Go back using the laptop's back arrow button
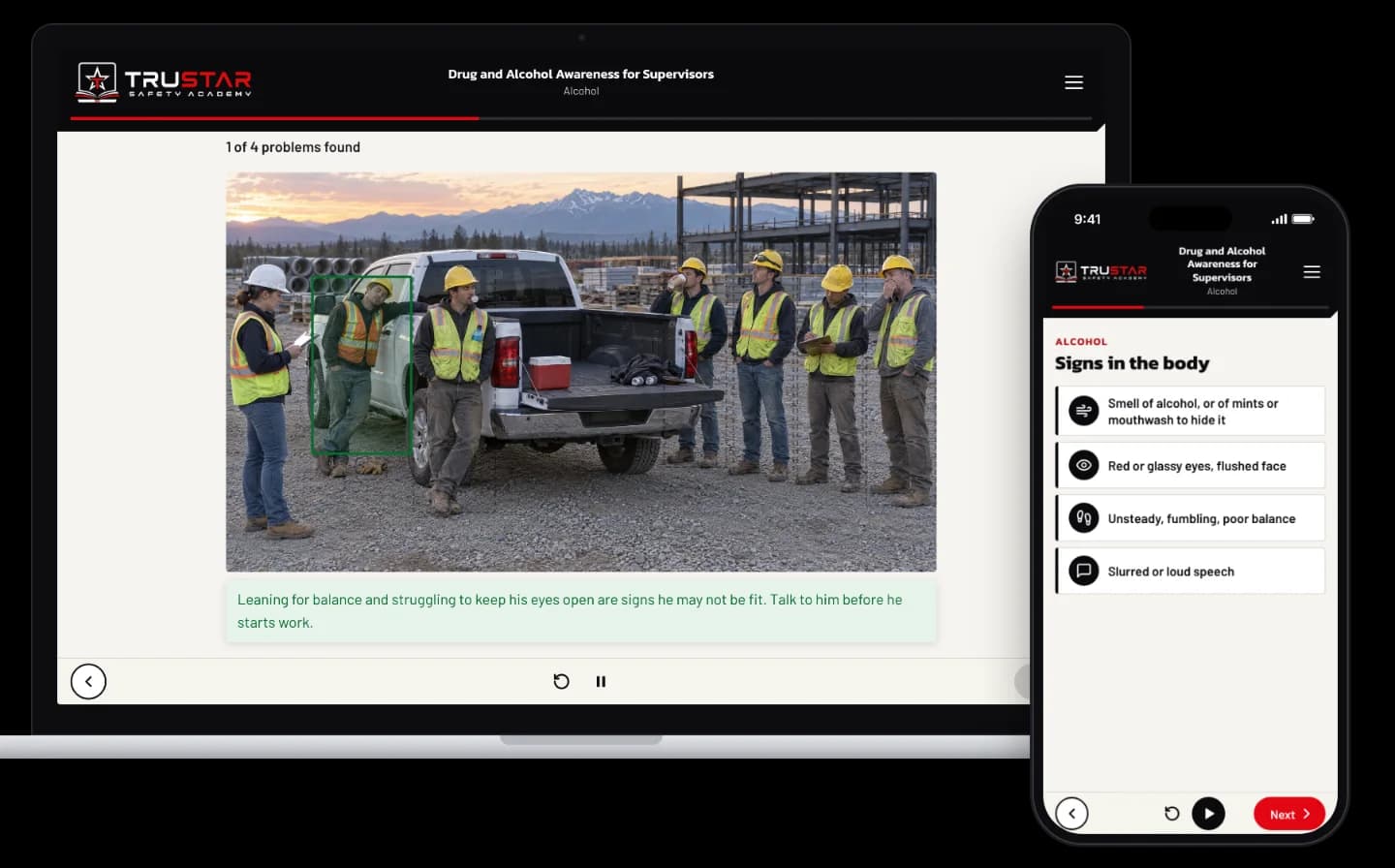Image resolution: width=1395 pixels, height=868 pixels. click(x=88, y=681)
